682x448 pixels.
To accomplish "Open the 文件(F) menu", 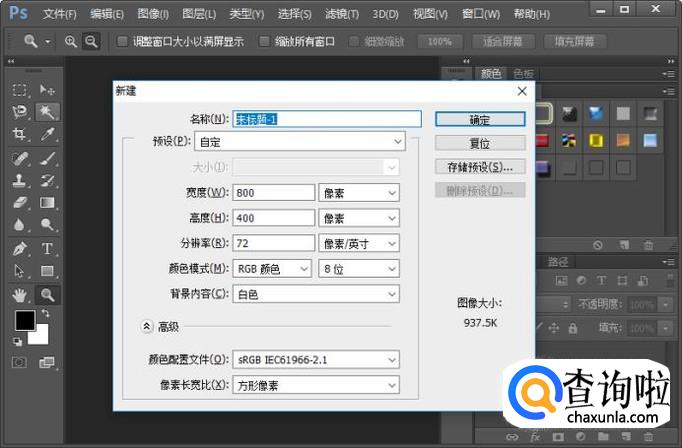I will (x=60, y=14).
